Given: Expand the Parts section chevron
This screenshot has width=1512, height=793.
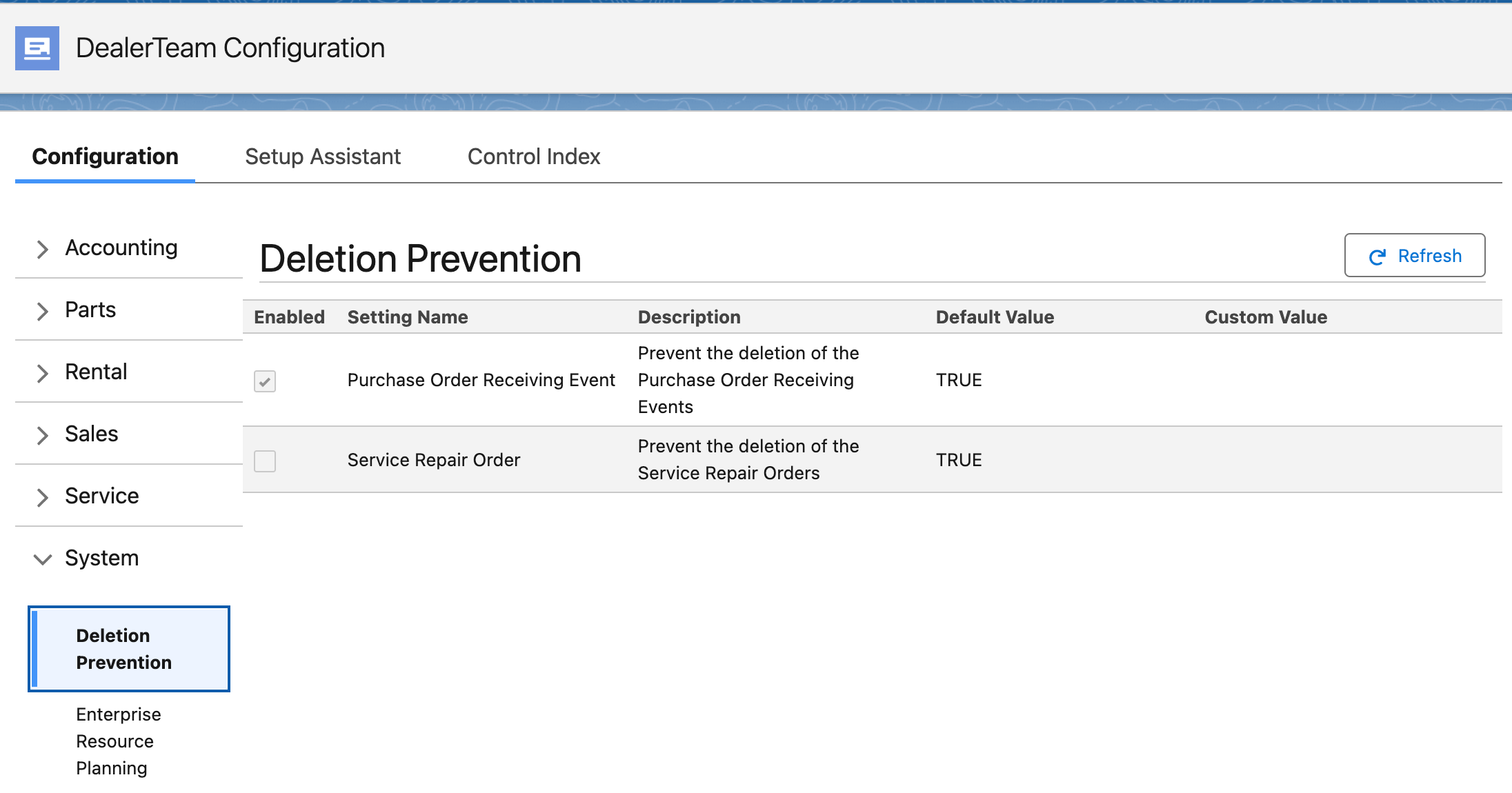Looking at the screenshot, I should [x=43, y=311].
